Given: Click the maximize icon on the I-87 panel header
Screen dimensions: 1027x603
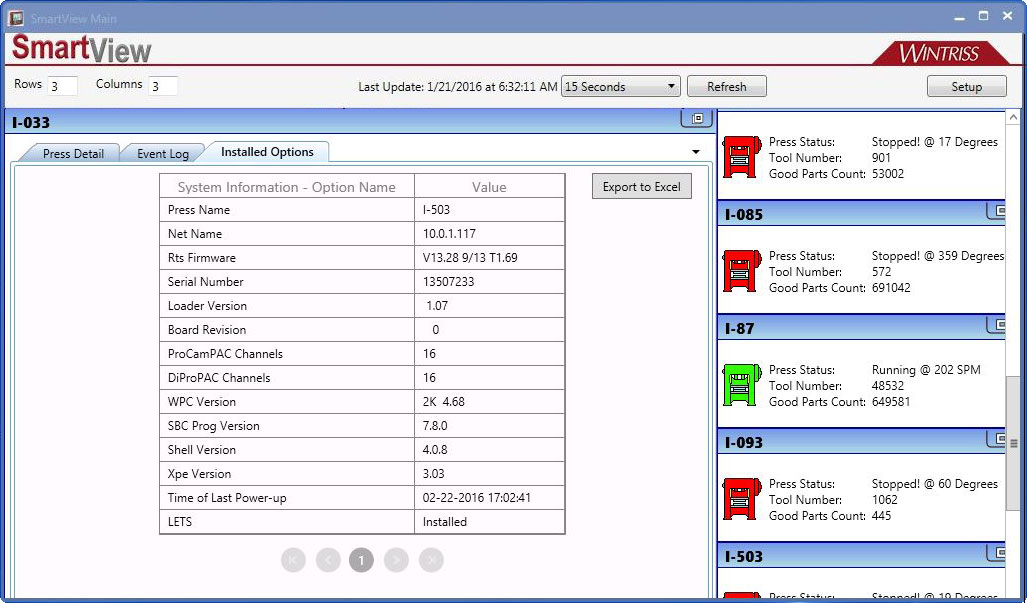Looking at the screenshot, I should tap(998, 325).
